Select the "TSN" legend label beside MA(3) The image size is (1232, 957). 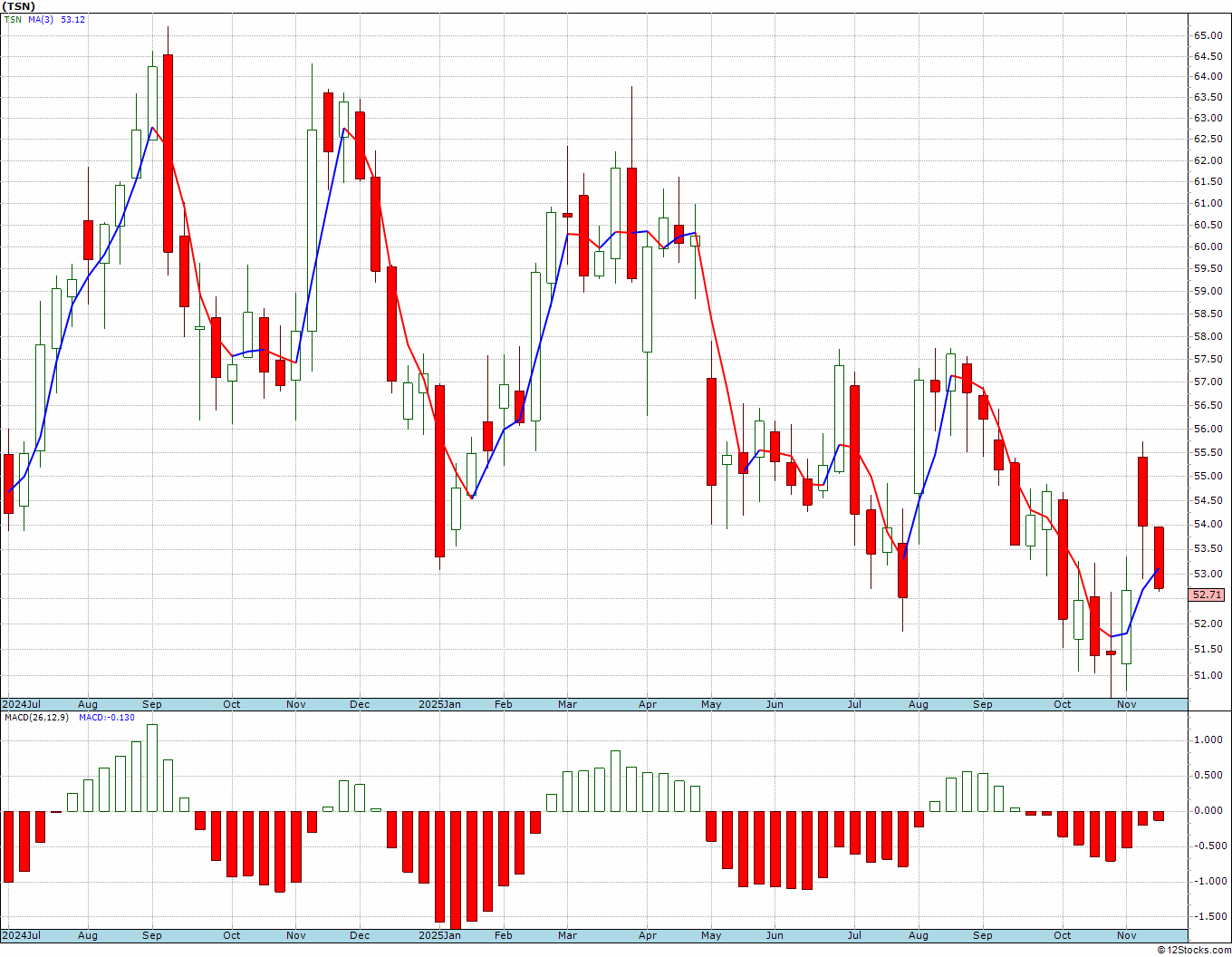tap(13, 20)
